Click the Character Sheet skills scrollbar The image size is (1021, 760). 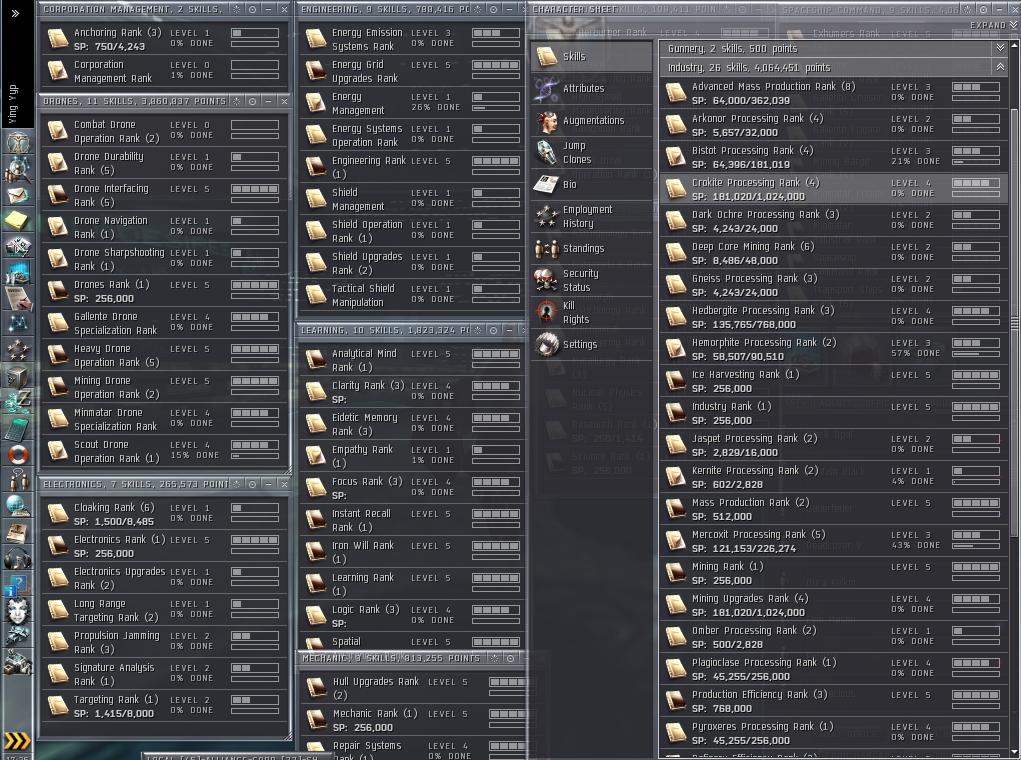[x=1014, y=323]
